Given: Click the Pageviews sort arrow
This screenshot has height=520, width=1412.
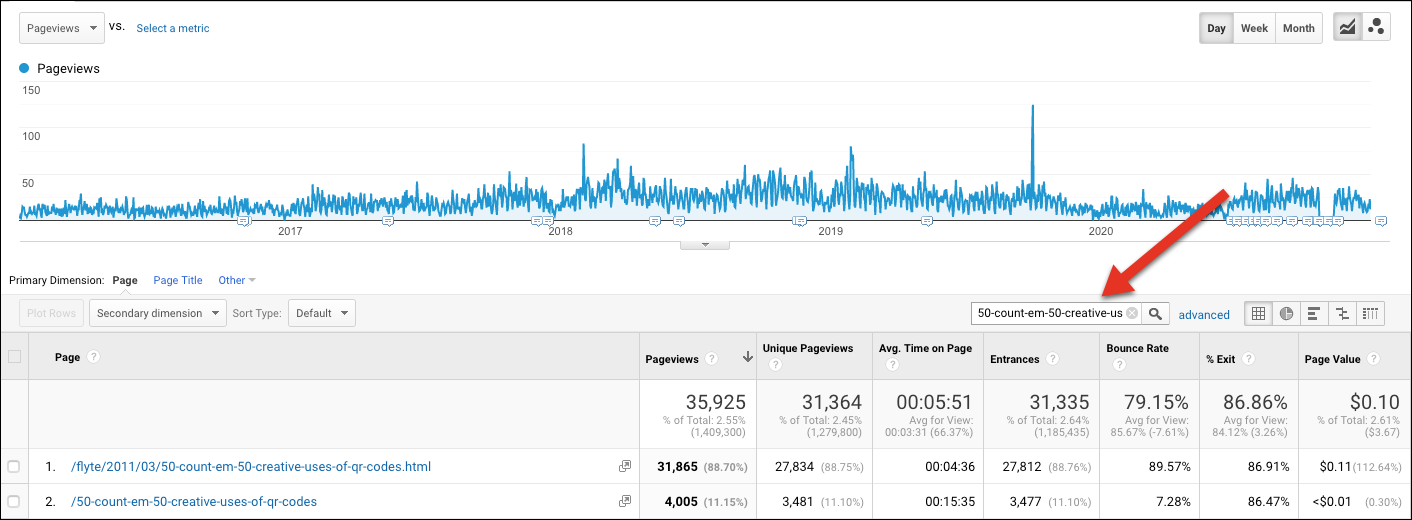Looking at the screenshot, I should click(747, 358).
